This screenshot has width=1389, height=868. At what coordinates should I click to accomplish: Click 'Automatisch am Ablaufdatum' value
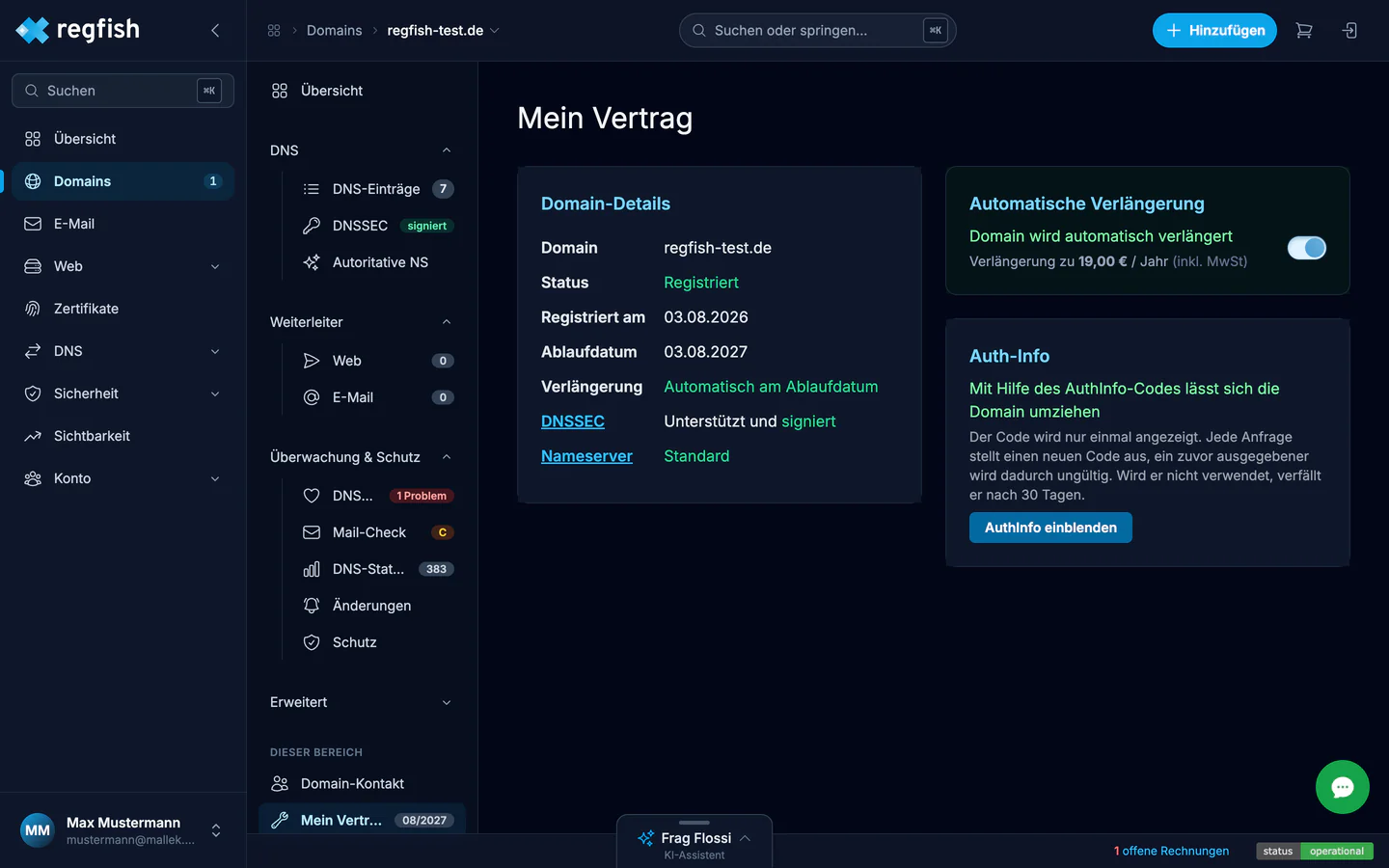pyautogui.click(x=771, y=387)
